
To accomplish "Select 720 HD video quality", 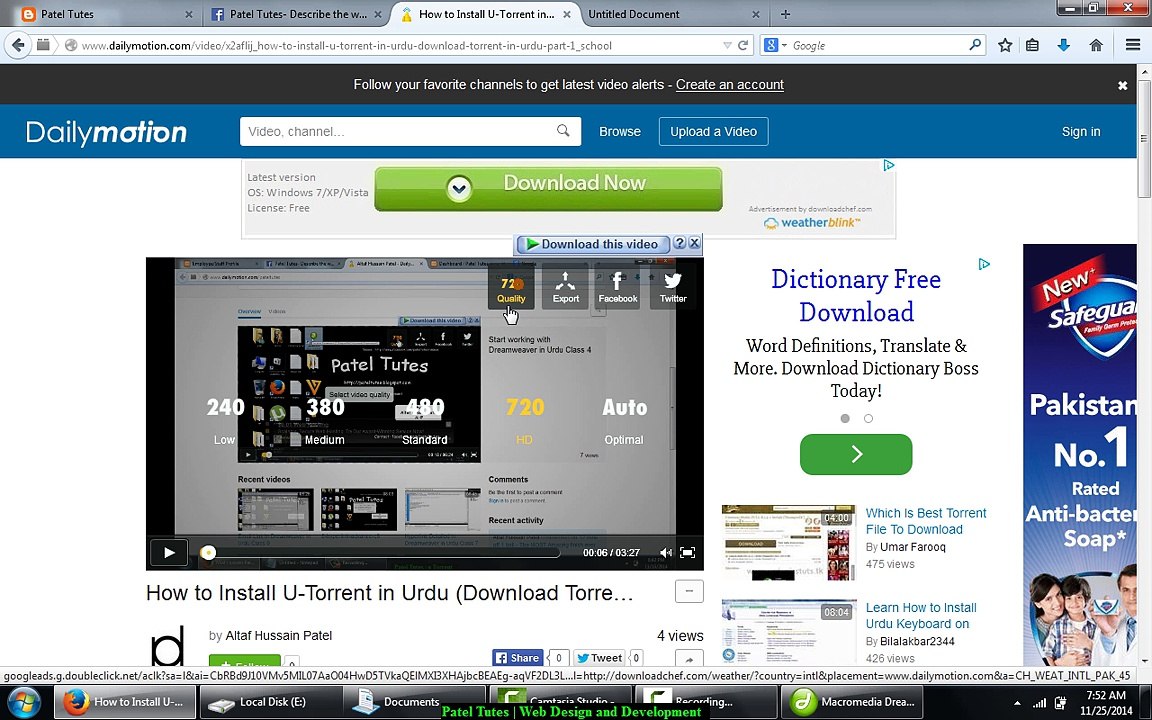I will [525, 421].
